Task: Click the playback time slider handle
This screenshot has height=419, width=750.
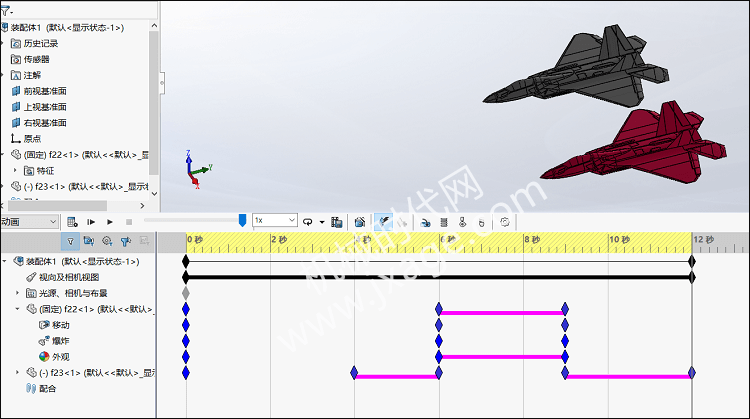Action: pyautogui.click(x=243, y=220)
